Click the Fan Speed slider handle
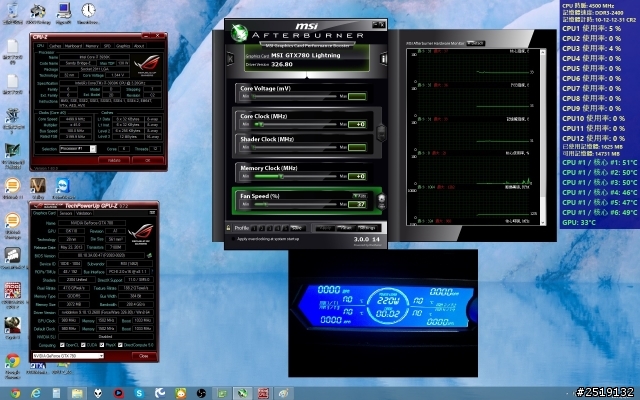The width and height of the screenshot is (640, 400). (267, 204)
